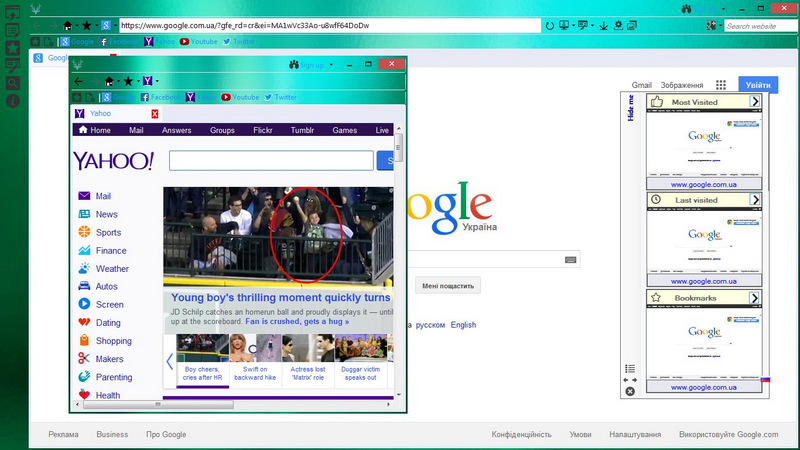
Task: Open the Sign up dropdown in Yahoo window
Action: (x=331, y=65)
